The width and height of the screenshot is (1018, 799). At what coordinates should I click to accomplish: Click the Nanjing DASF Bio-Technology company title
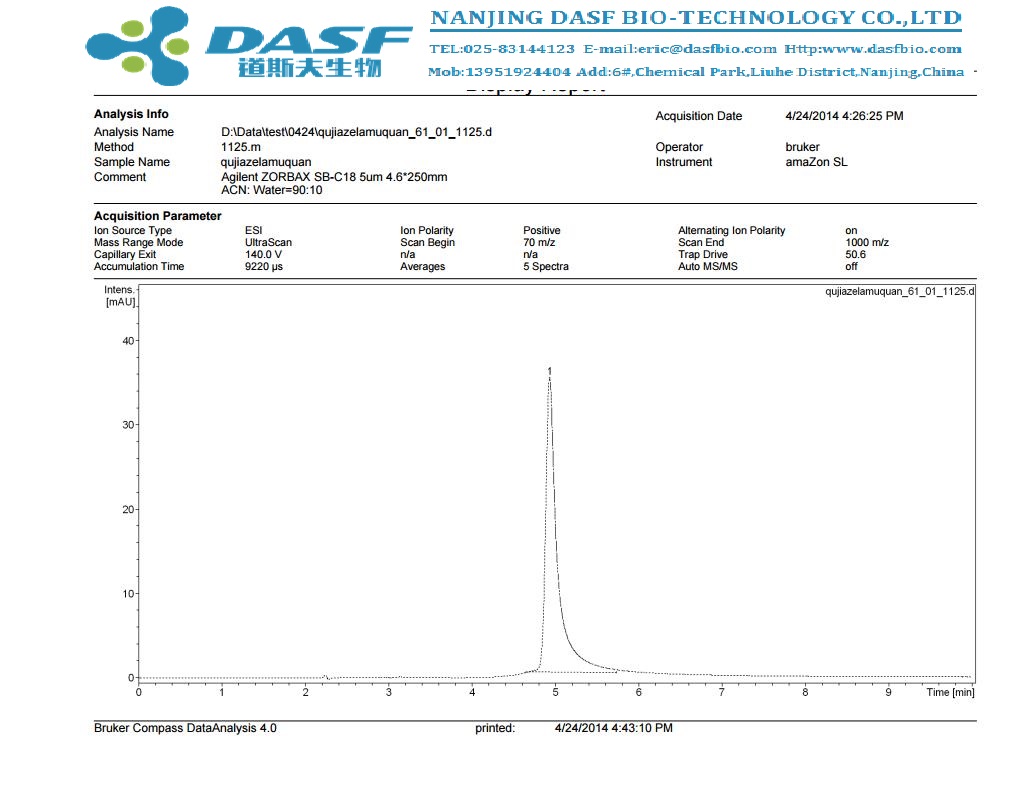click(695, 18)
